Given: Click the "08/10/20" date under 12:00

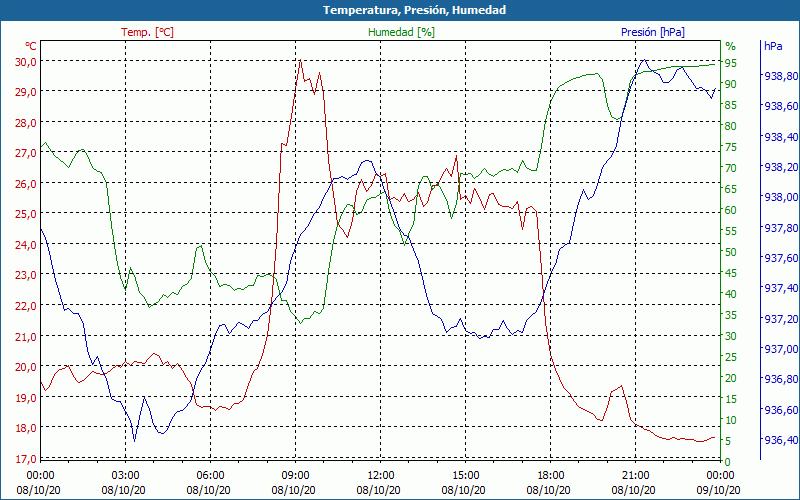Looking at the screenshot, I should tap(378, 490).
